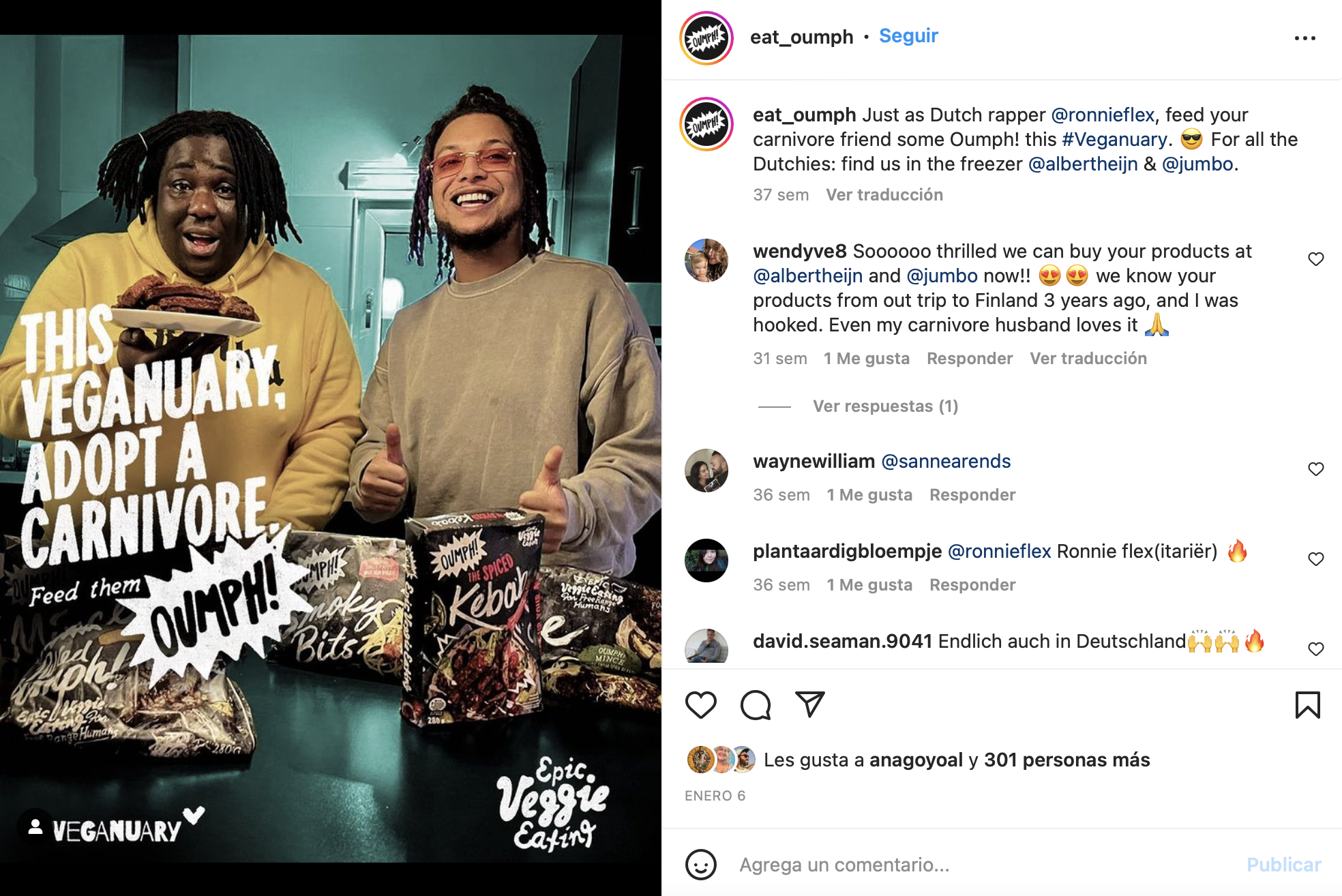Like wendyve8's comment
1342x896 pixels.
[1316, 259]
